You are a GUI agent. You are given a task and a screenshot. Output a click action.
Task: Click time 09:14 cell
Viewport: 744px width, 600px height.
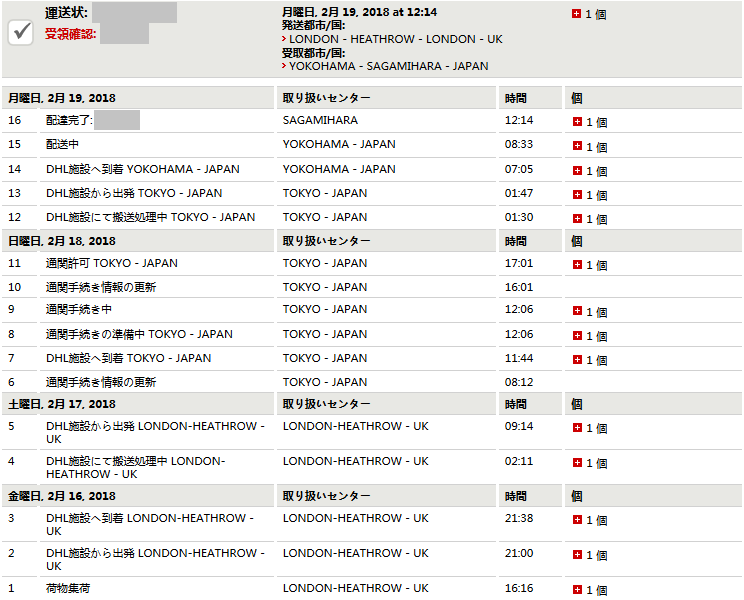point(519,426)
